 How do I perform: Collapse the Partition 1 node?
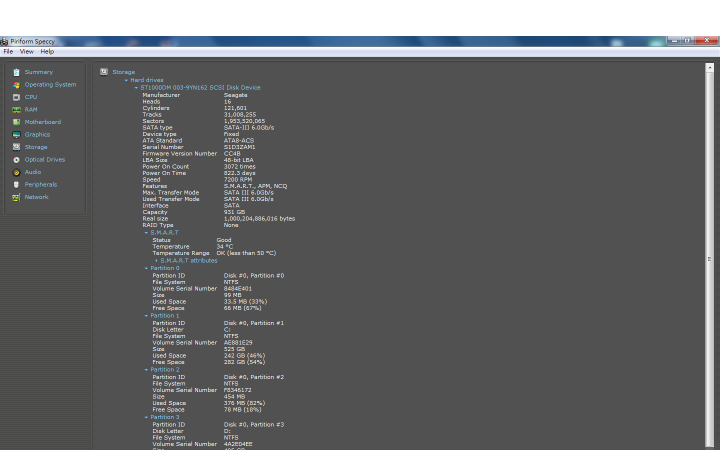click(x=146, y=315)
